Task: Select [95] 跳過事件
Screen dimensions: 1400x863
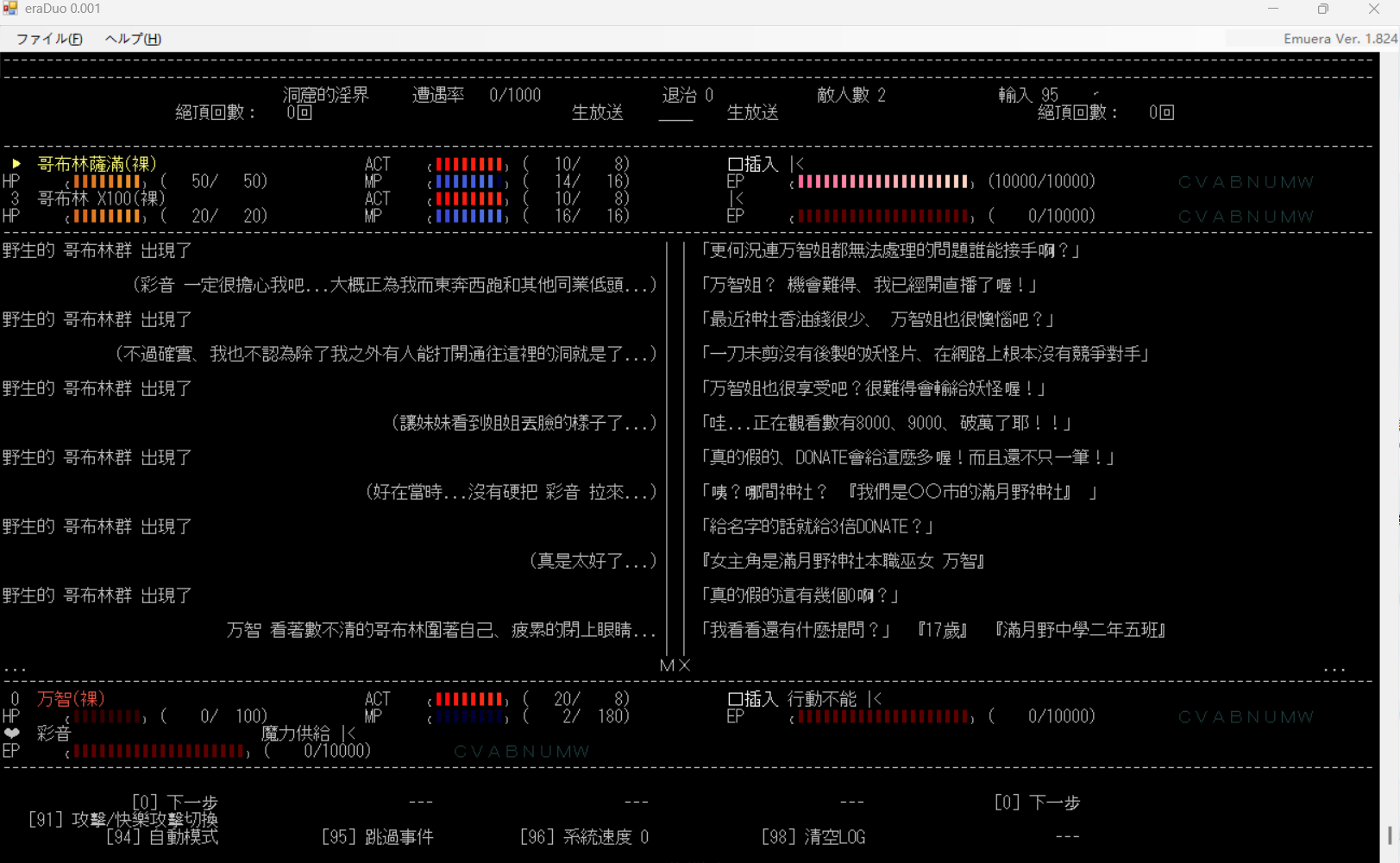Action: coord(377,837)
